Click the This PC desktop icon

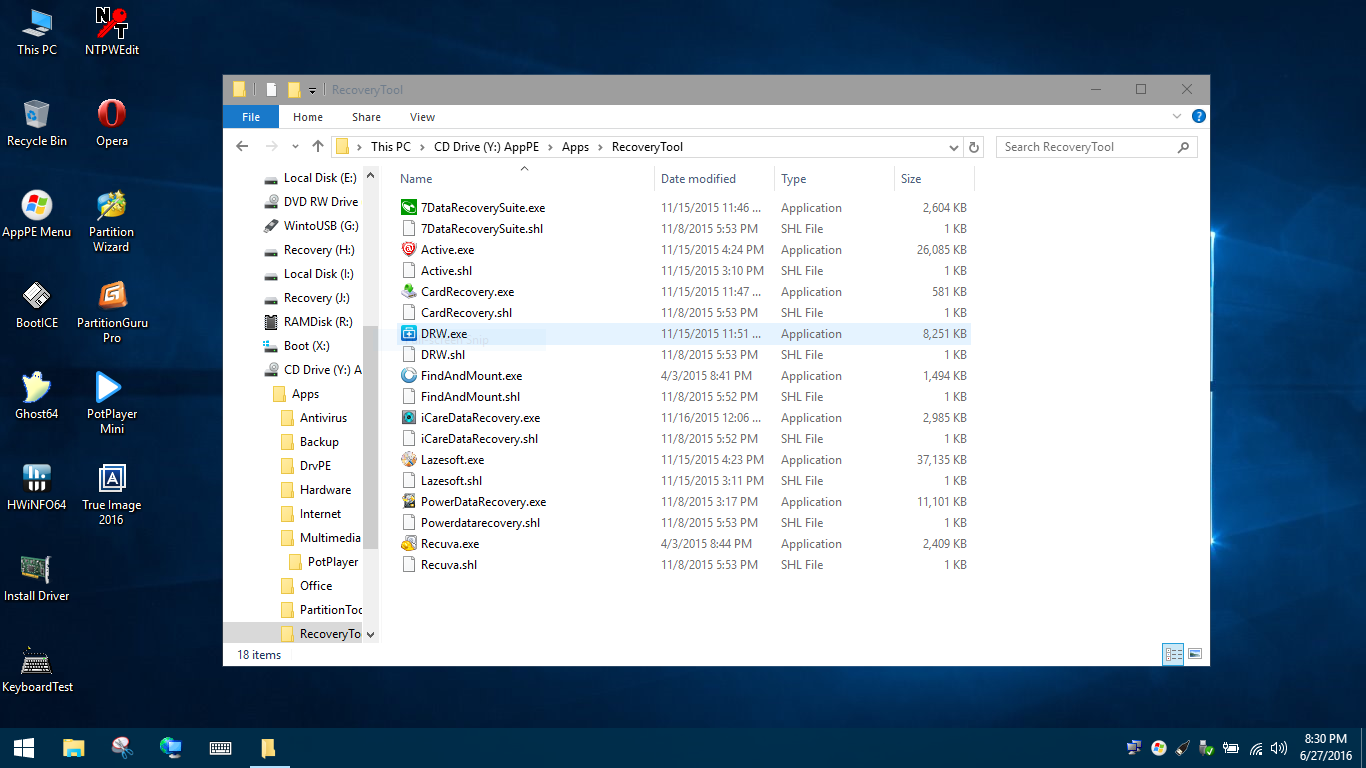37,31
